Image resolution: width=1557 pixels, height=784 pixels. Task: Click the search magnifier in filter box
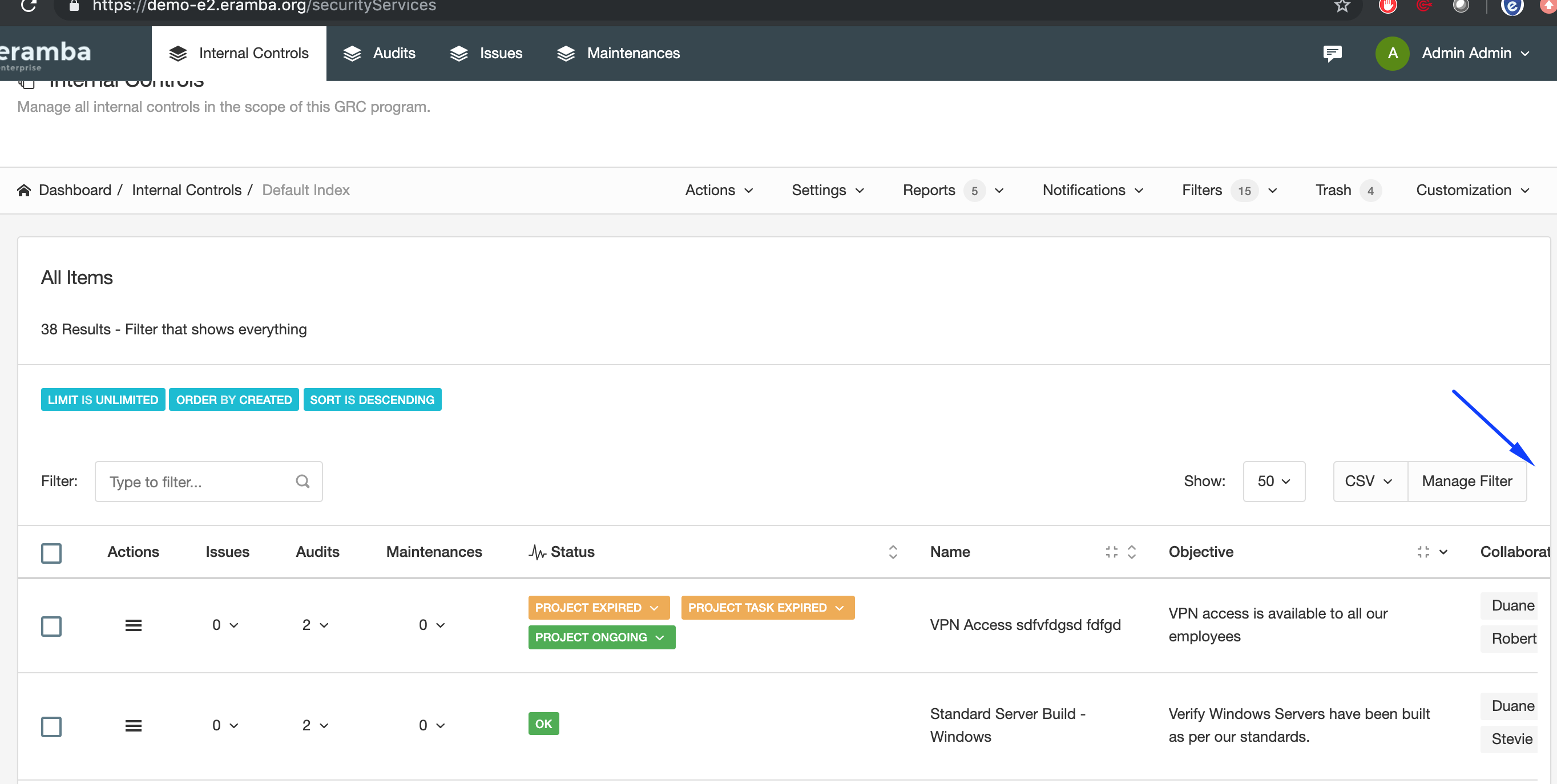303,481
